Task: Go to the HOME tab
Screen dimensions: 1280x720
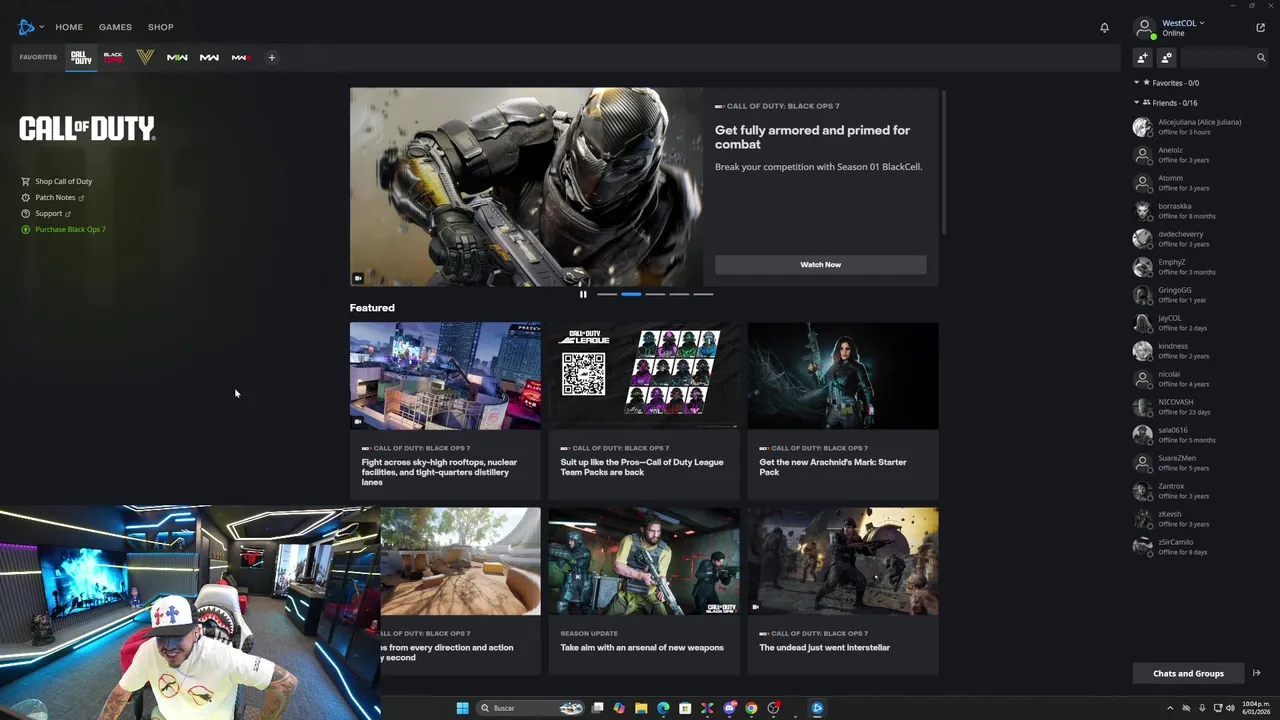Action: pyautogui.click(x=69, y=27)
